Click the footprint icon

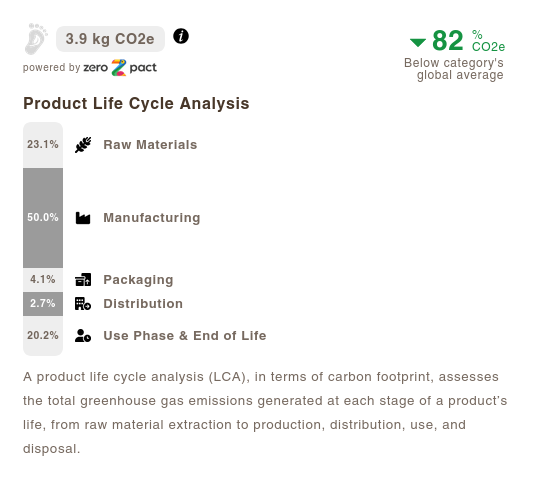pyautogui.click(x=36, y=39)
